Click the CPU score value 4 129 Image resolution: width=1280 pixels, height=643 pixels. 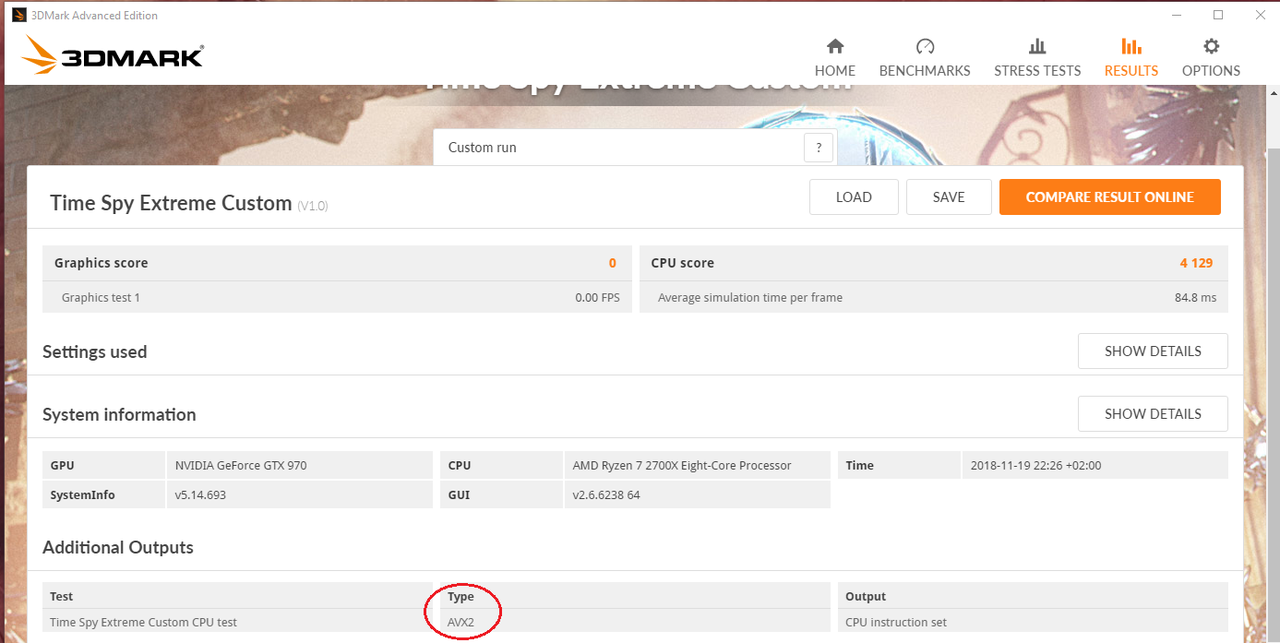coord(1196,263)
